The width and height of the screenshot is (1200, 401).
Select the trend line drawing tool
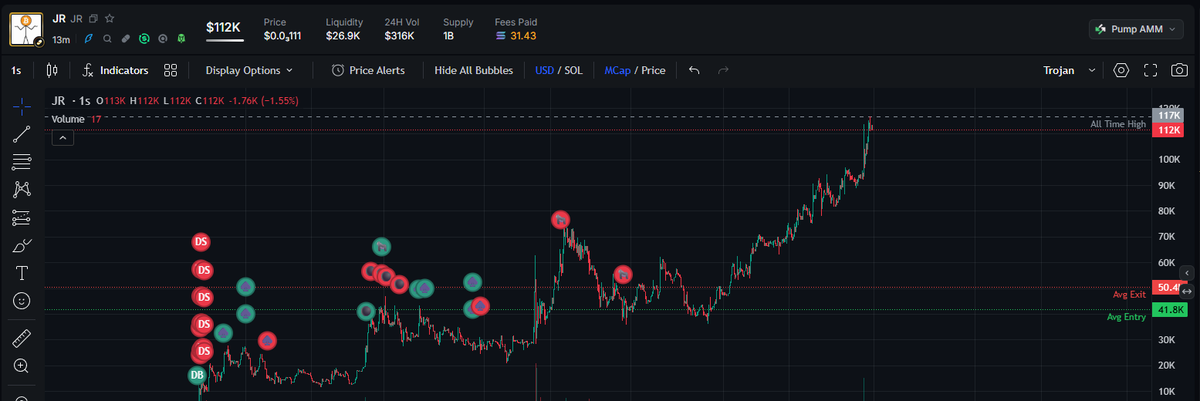click(x=21, y=134)
